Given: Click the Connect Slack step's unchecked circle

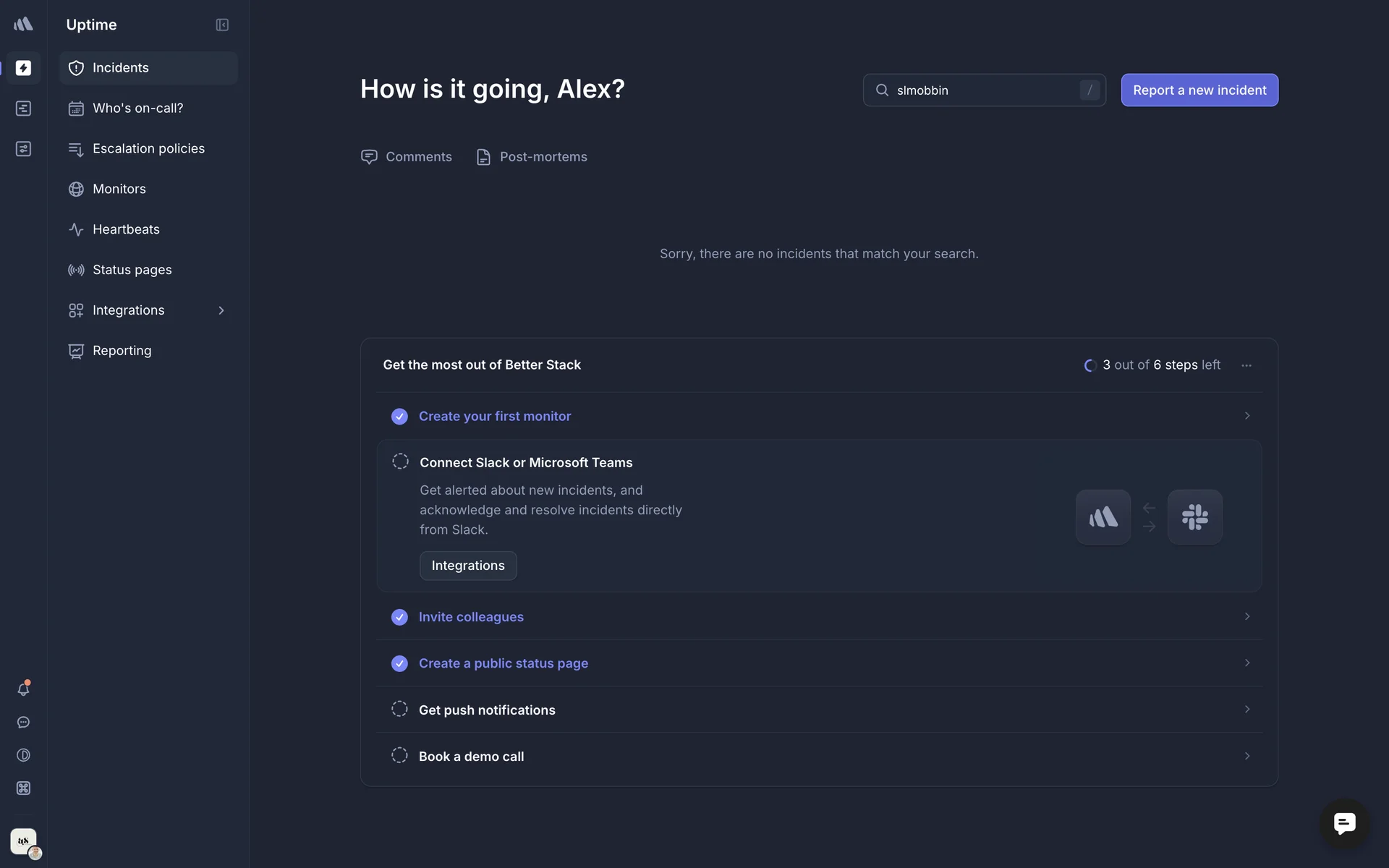Looking at the screenshot, I should coord(400,461).
